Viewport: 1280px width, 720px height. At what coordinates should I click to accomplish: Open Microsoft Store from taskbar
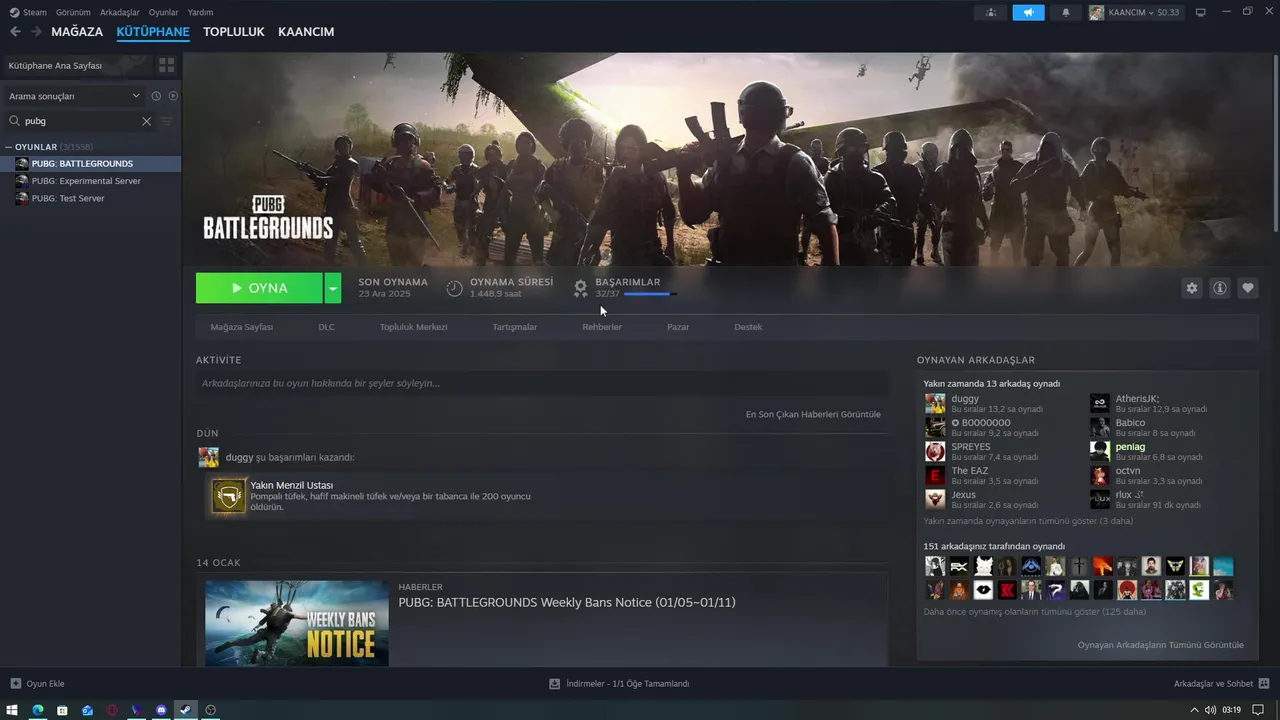(x=63, y=710)
